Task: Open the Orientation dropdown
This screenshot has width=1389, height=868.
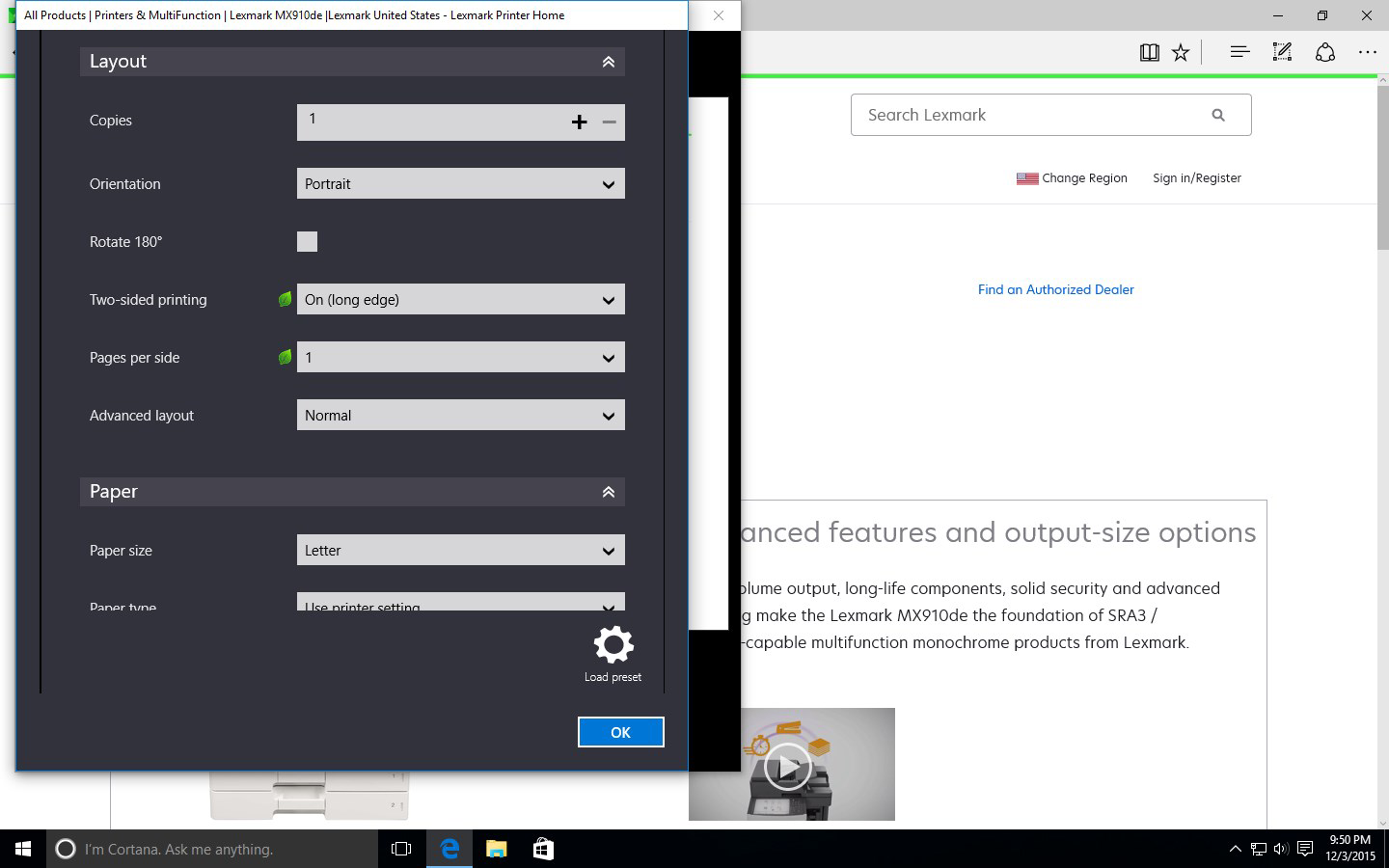Action: (460, 183)
